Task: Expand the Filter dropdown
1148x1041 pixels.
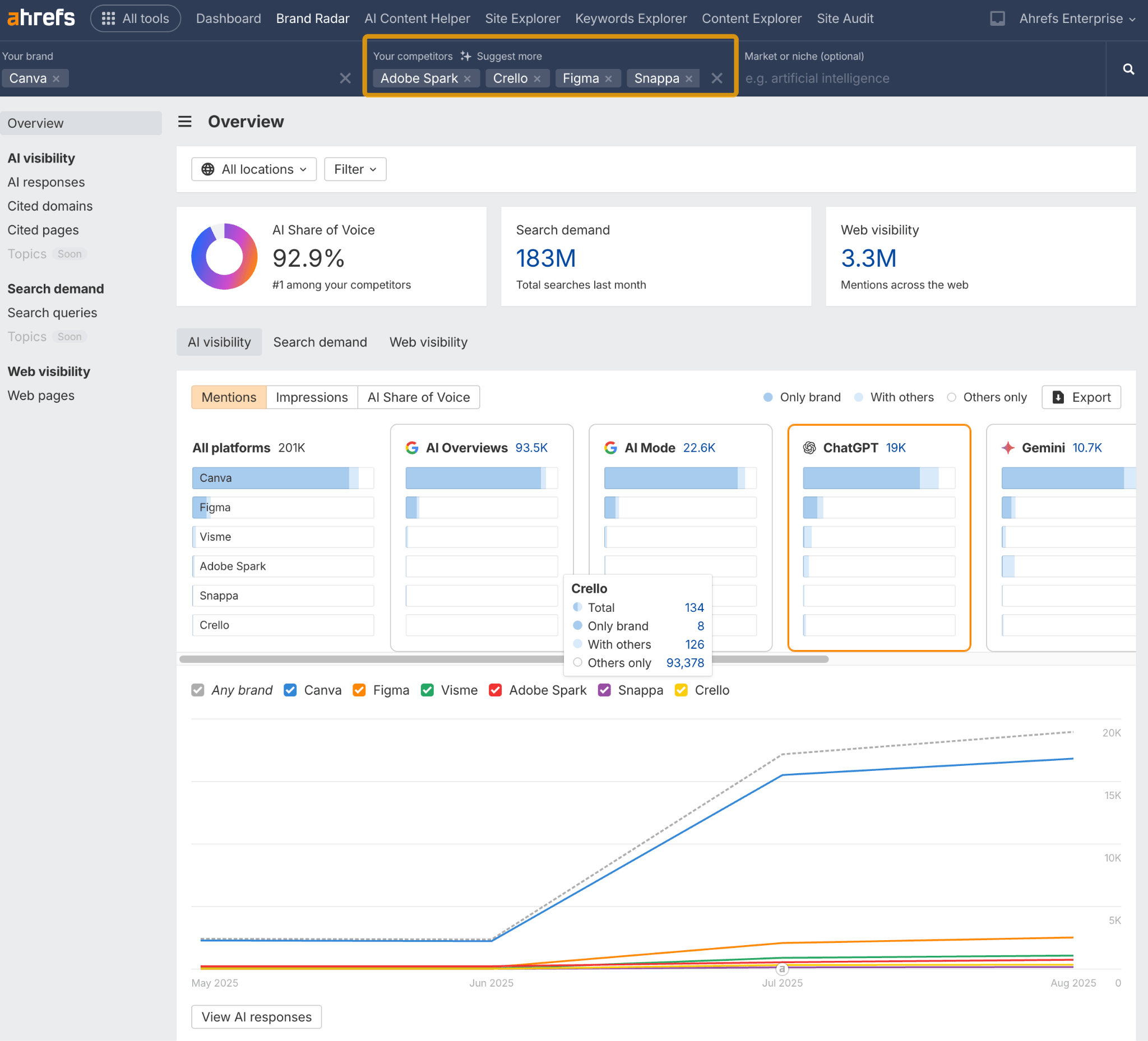Action: point(355,169)
